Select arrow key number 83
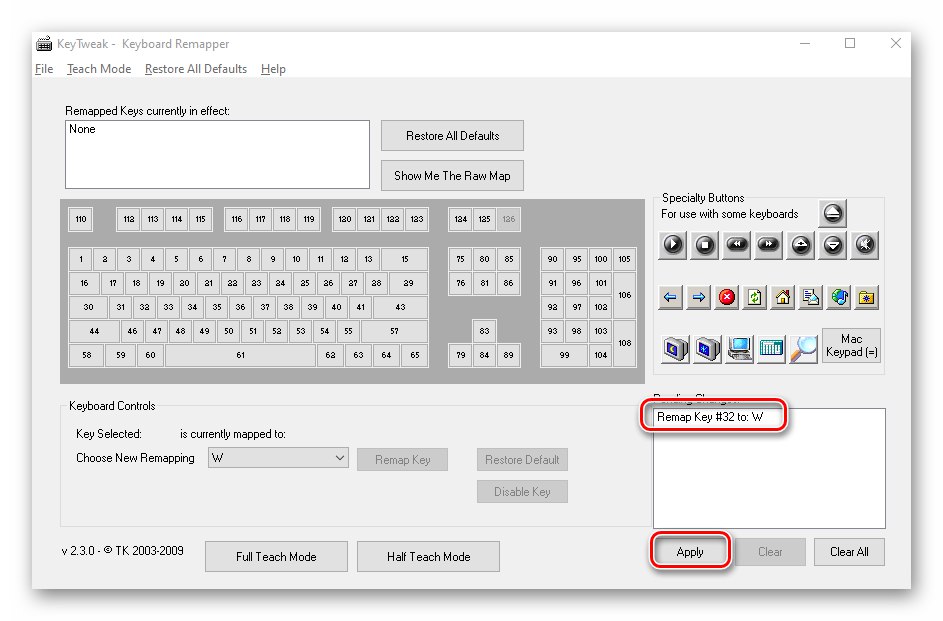The width and height of the screenshot is (943, 621). point(484,331)
